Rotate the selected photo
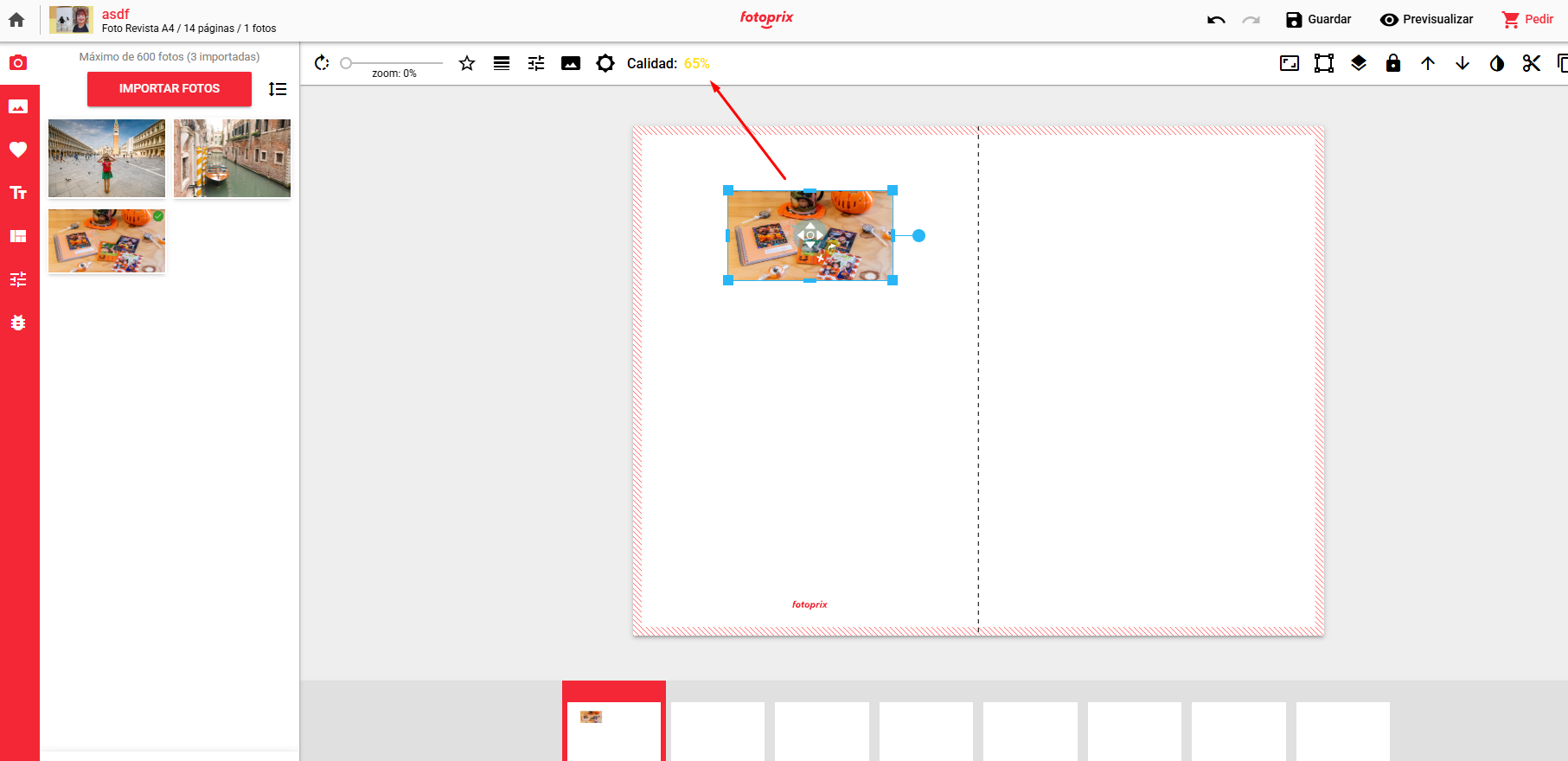This screenshot has width=1568, height=761. [322, 63]
